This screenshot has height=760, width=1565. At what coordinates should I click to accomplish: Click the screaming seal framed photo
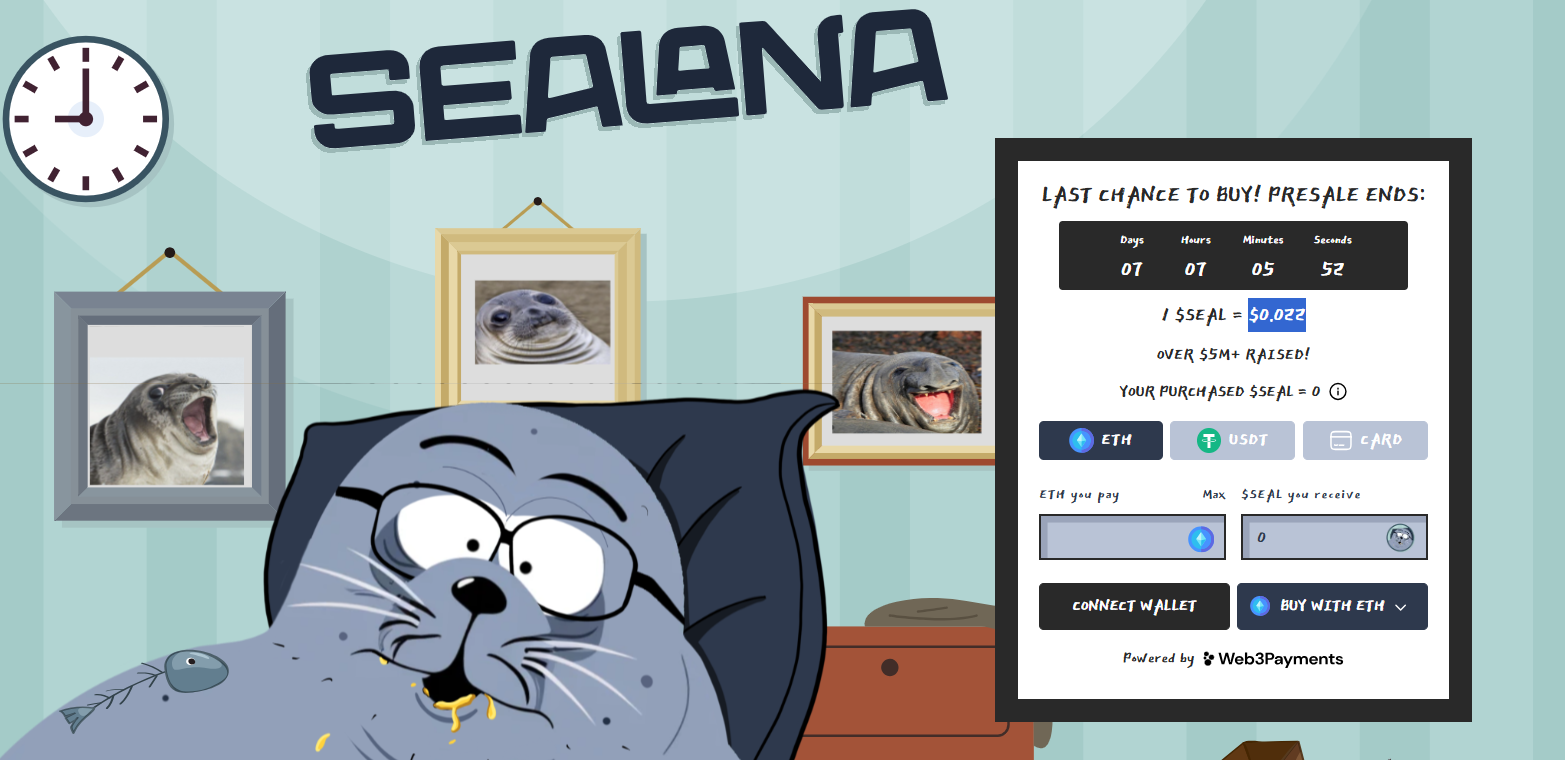click(x=169, y=405)
